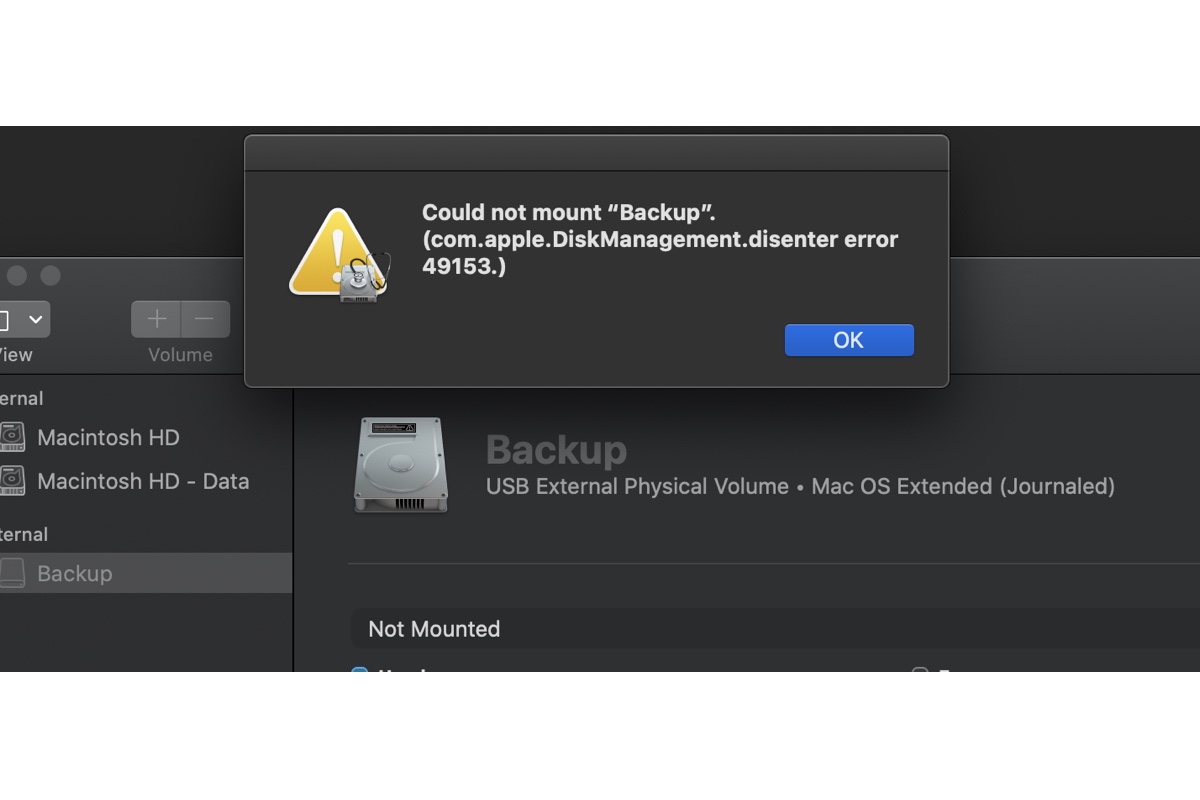
Task: Click the Remove Volume minus icon
Action: click(x=205, y=319)
